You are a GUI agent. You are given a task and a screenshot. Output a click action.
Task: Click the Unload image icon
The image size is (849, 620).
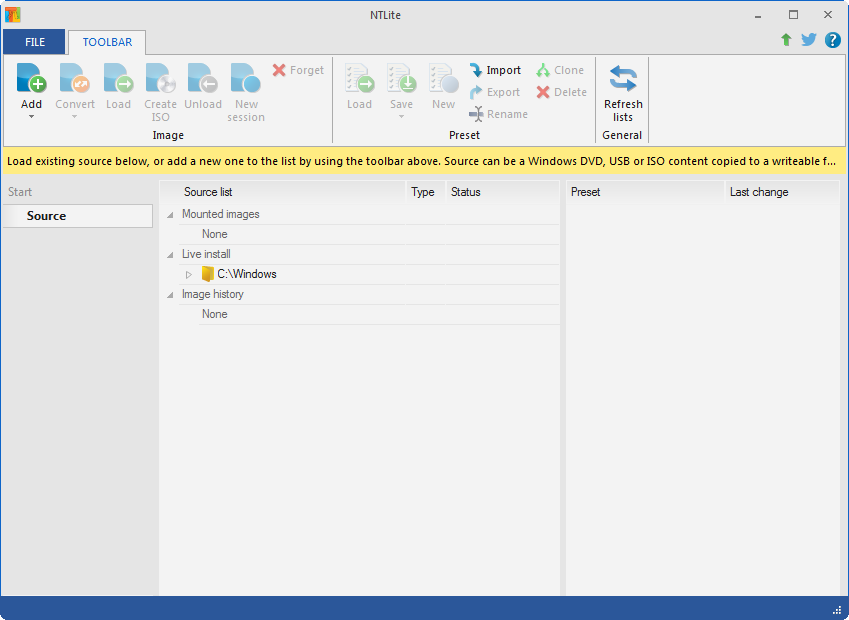tap(203, 78)
